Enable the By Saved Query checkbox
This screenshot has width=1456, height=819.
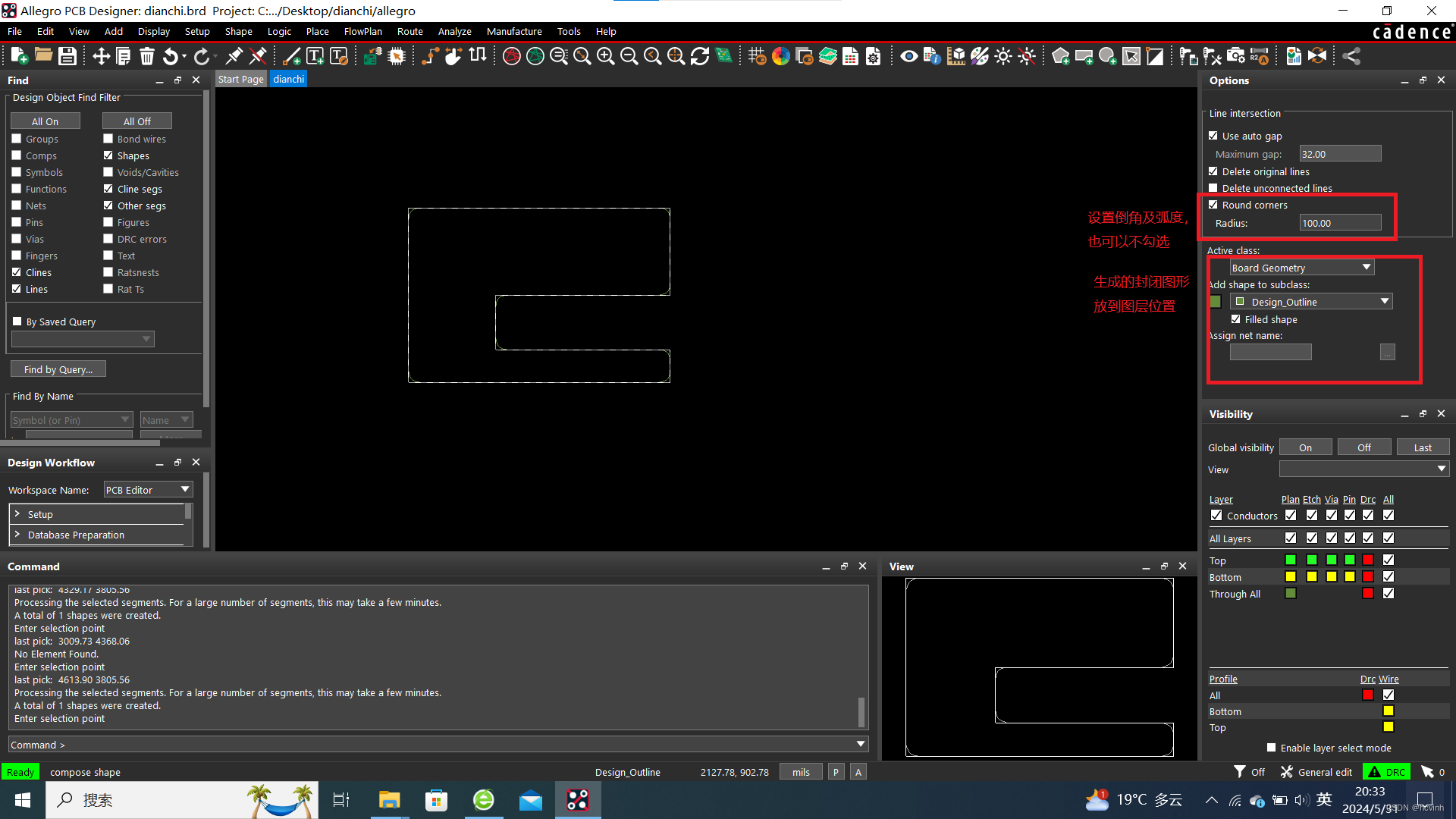[17, 322]
